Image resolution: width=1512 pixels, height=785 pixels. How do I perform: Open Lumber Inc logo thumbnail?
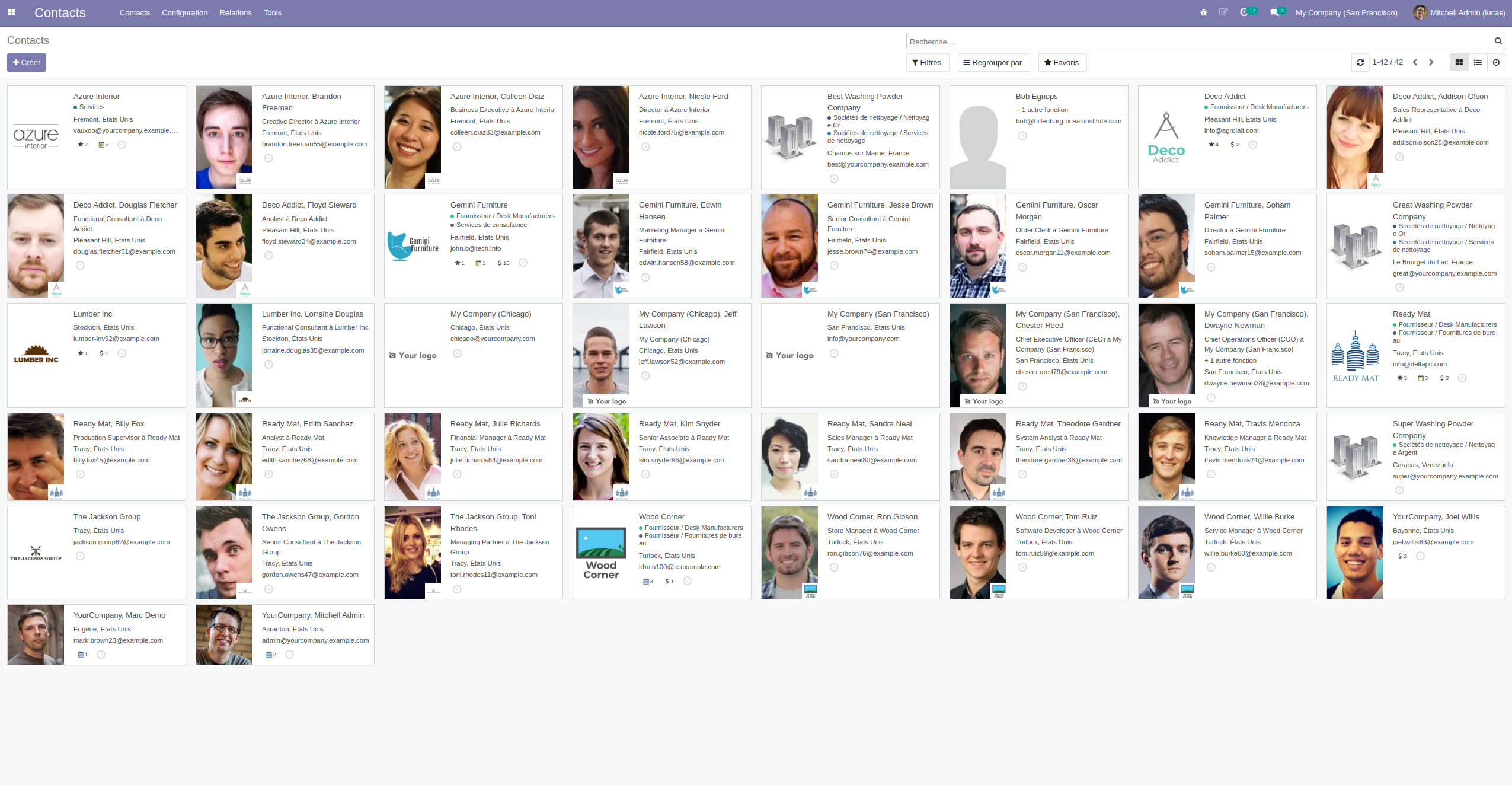click(x=36, y=355)
